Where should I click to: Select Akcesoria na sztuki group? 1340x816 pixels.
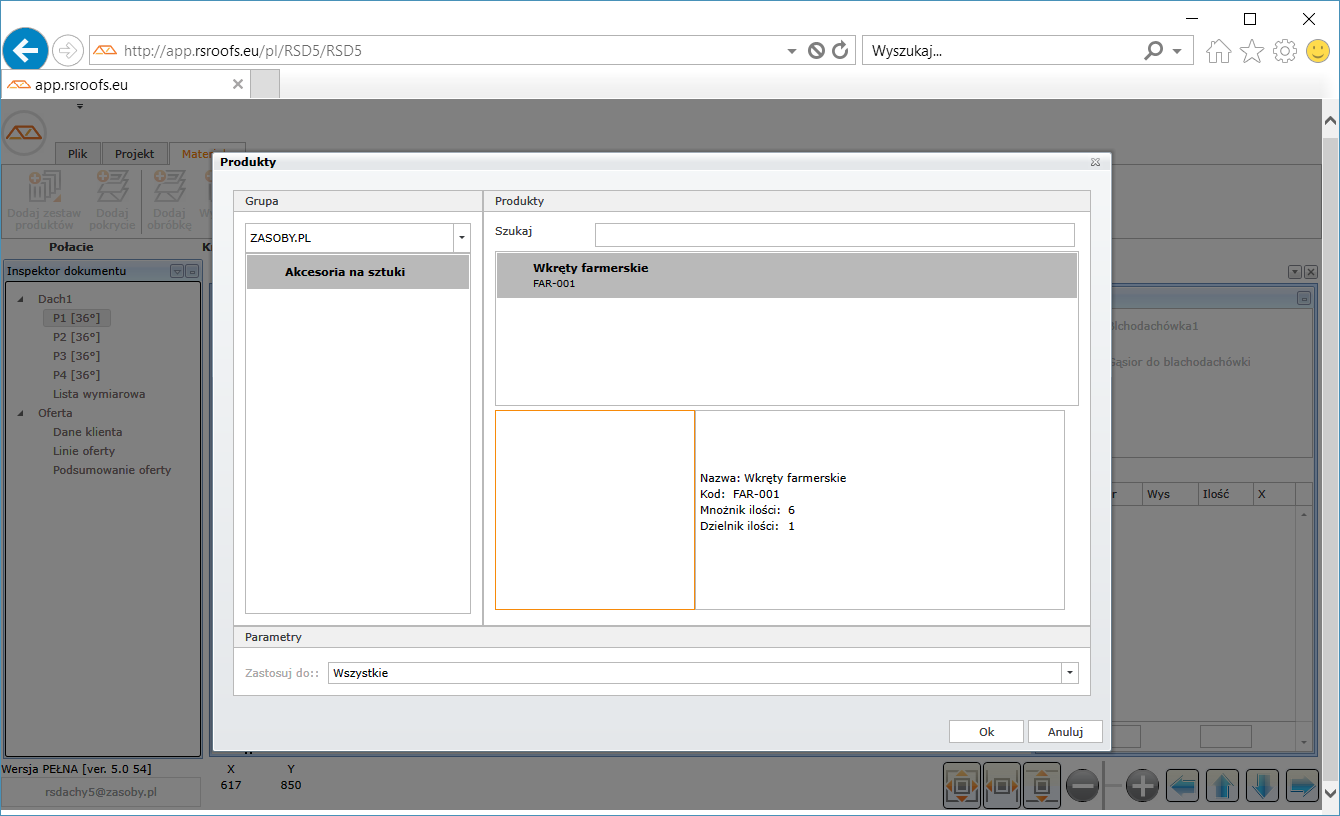point(358,272)
